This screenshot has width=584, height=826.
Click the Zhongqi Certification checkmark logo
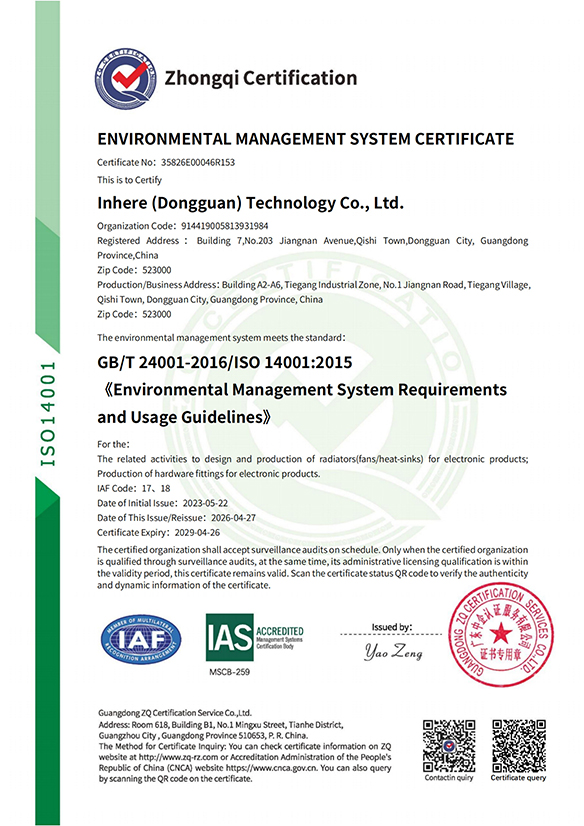(x=125, y=80)
